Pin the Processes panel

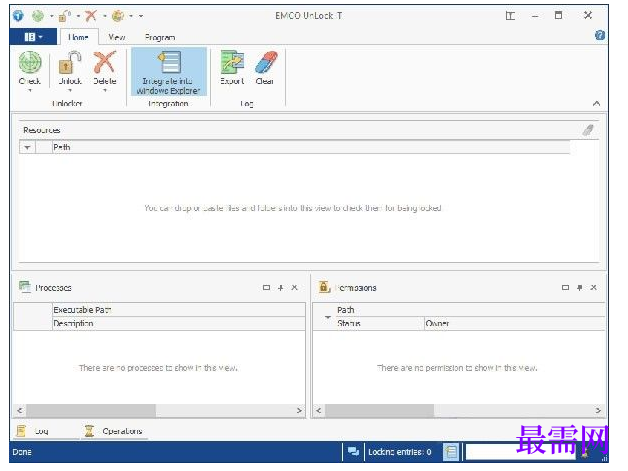[281, 288]
